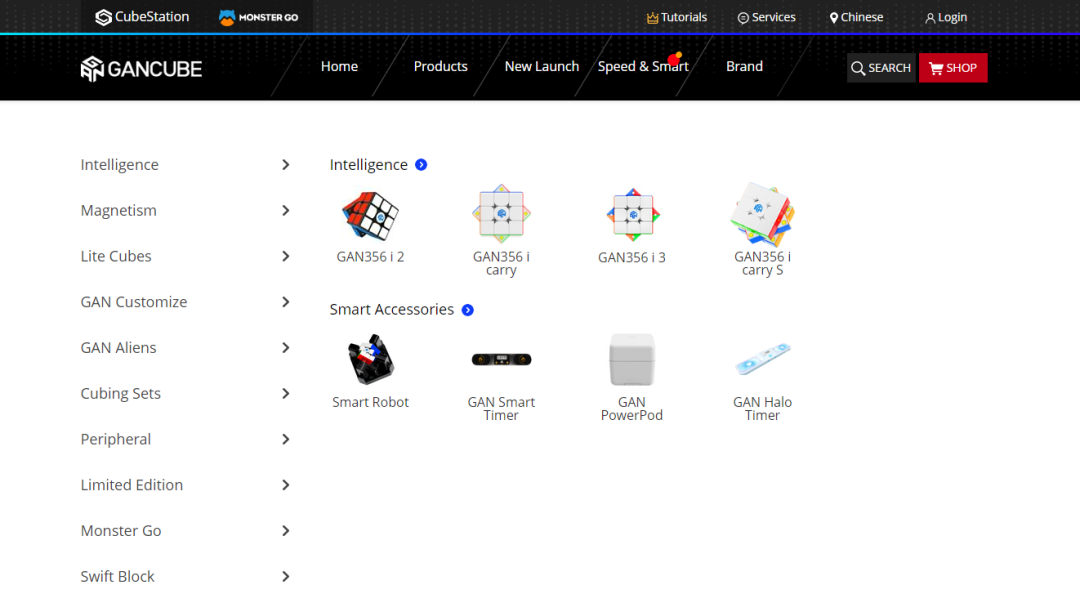Expand the GAN Customize category chevron
The image size is (1080, 603).
coord(286,302)
